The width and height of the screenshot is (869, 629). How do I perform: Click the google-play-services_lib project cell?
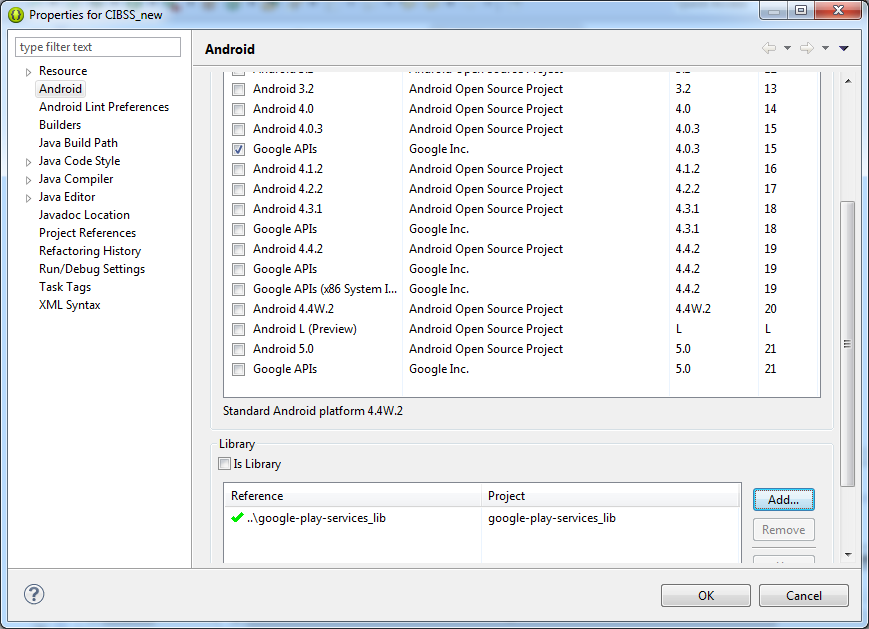(551, 518)
